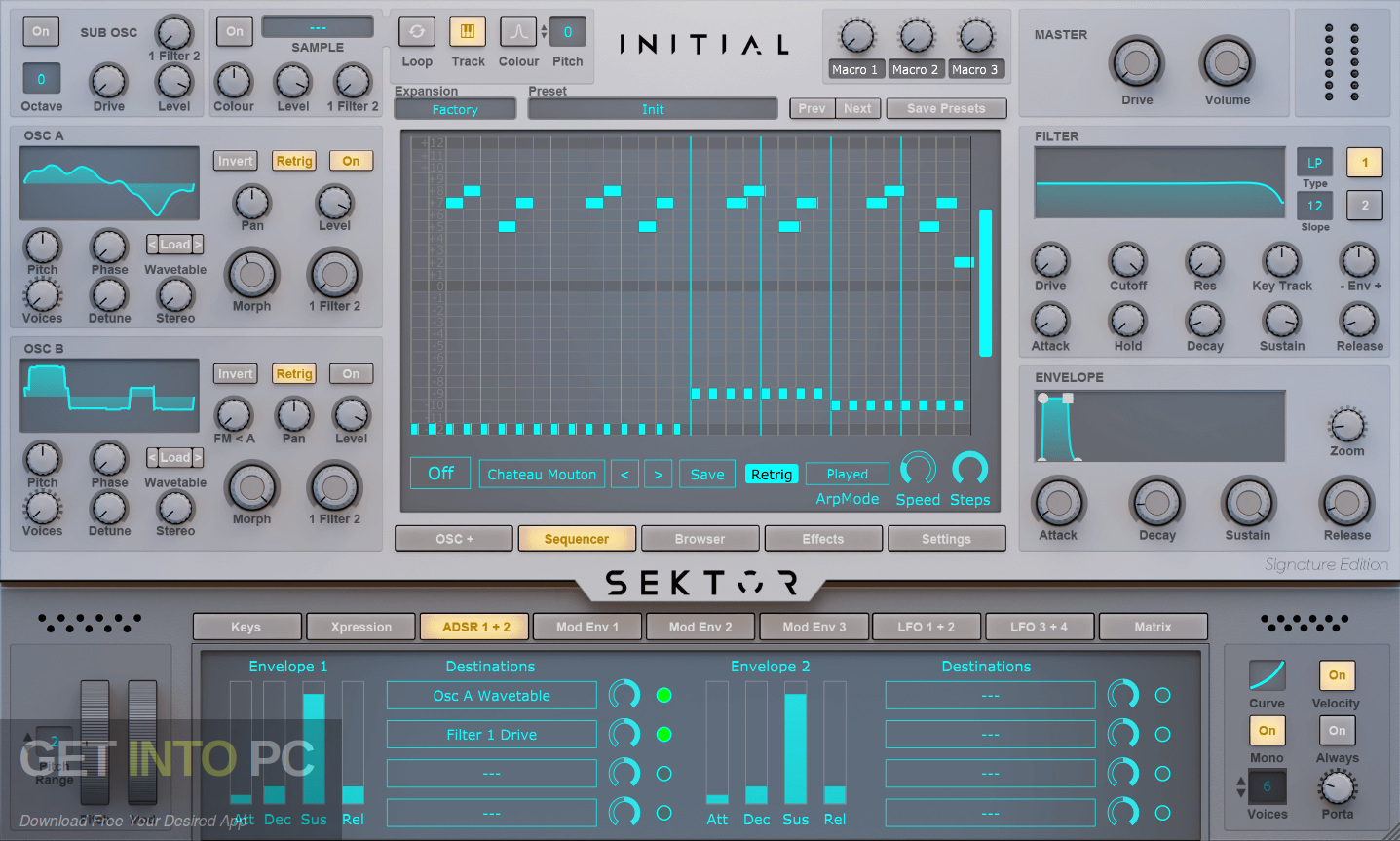Click the Envelope Zoom knob
Screen dimensions: 1400x841
click(1347, 426)
